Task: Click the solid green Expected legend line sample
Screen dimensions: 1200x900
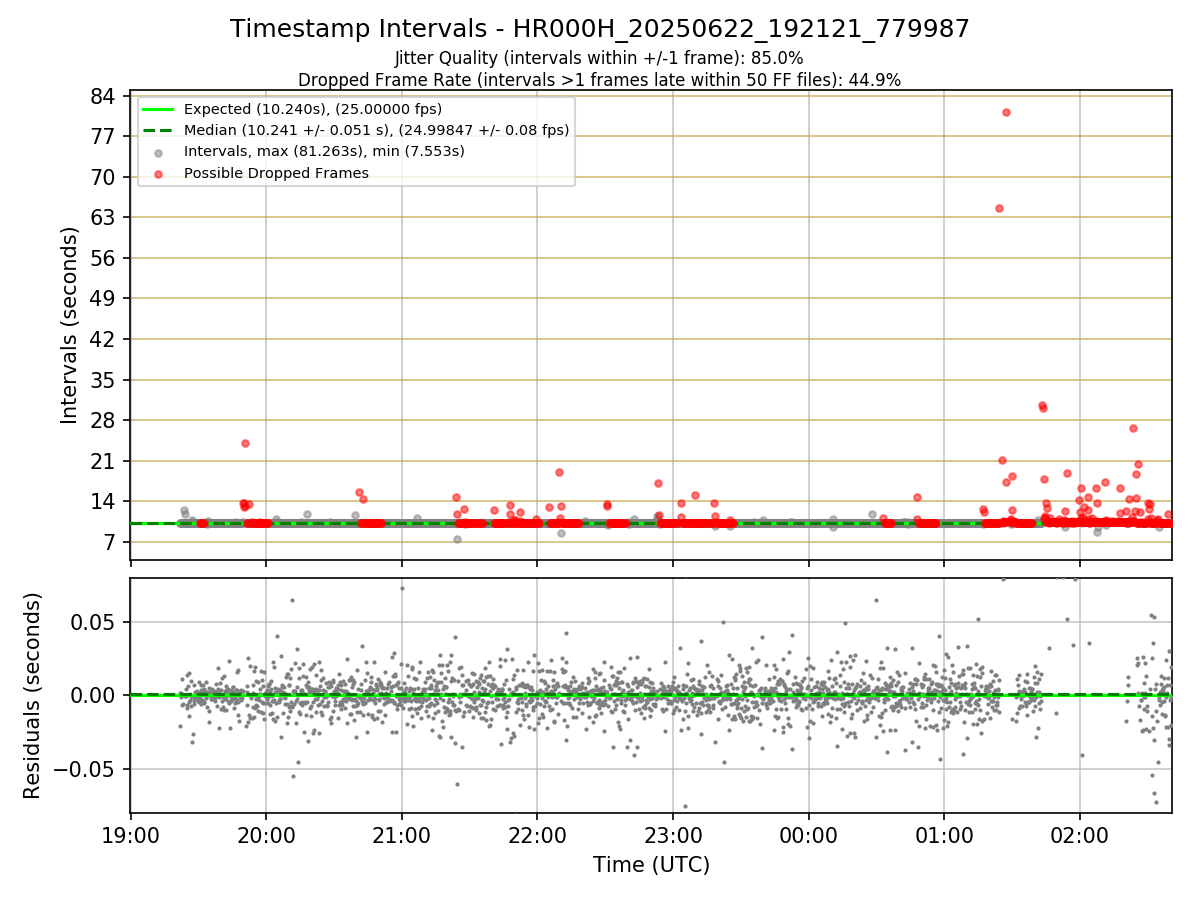Action: click(x=159, y=109)
